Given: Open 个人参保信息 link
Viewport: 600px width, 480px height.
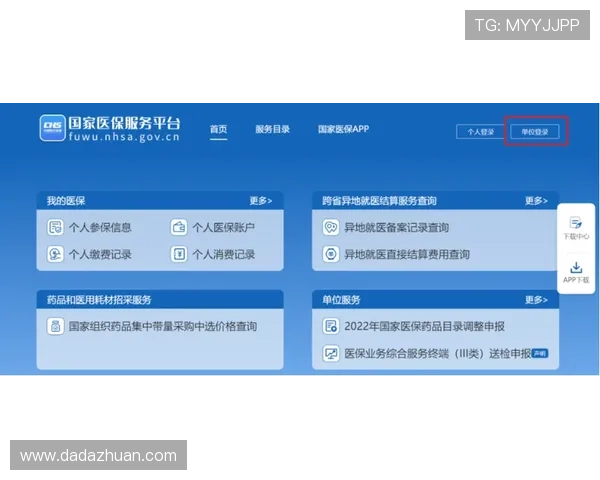Looking at the screenshot, I should click(100, 227).
